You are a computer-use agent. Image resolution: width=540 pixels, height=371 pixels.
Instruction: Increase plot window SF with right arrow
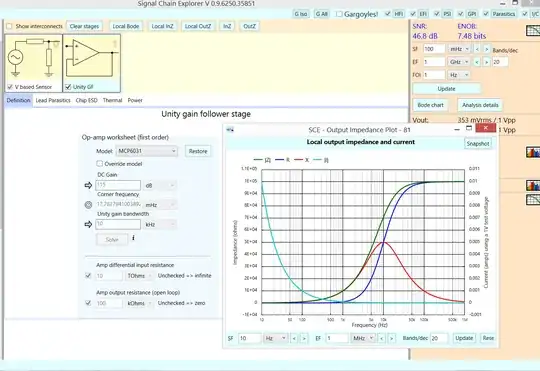coord(304,338)
